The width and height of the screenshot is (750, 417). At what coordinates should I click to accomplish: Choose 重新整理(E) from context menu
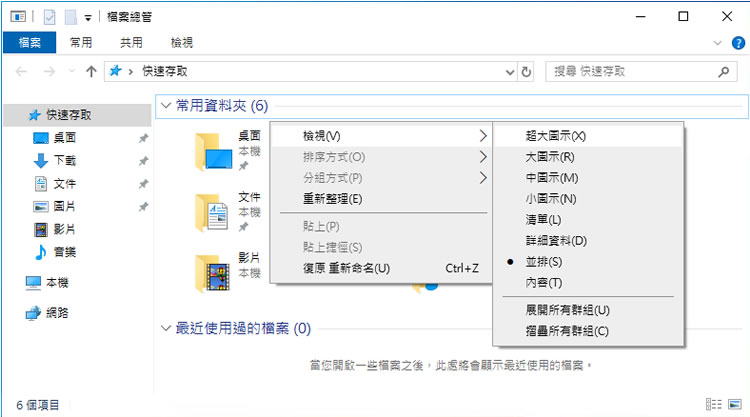(x=382, y=199)
